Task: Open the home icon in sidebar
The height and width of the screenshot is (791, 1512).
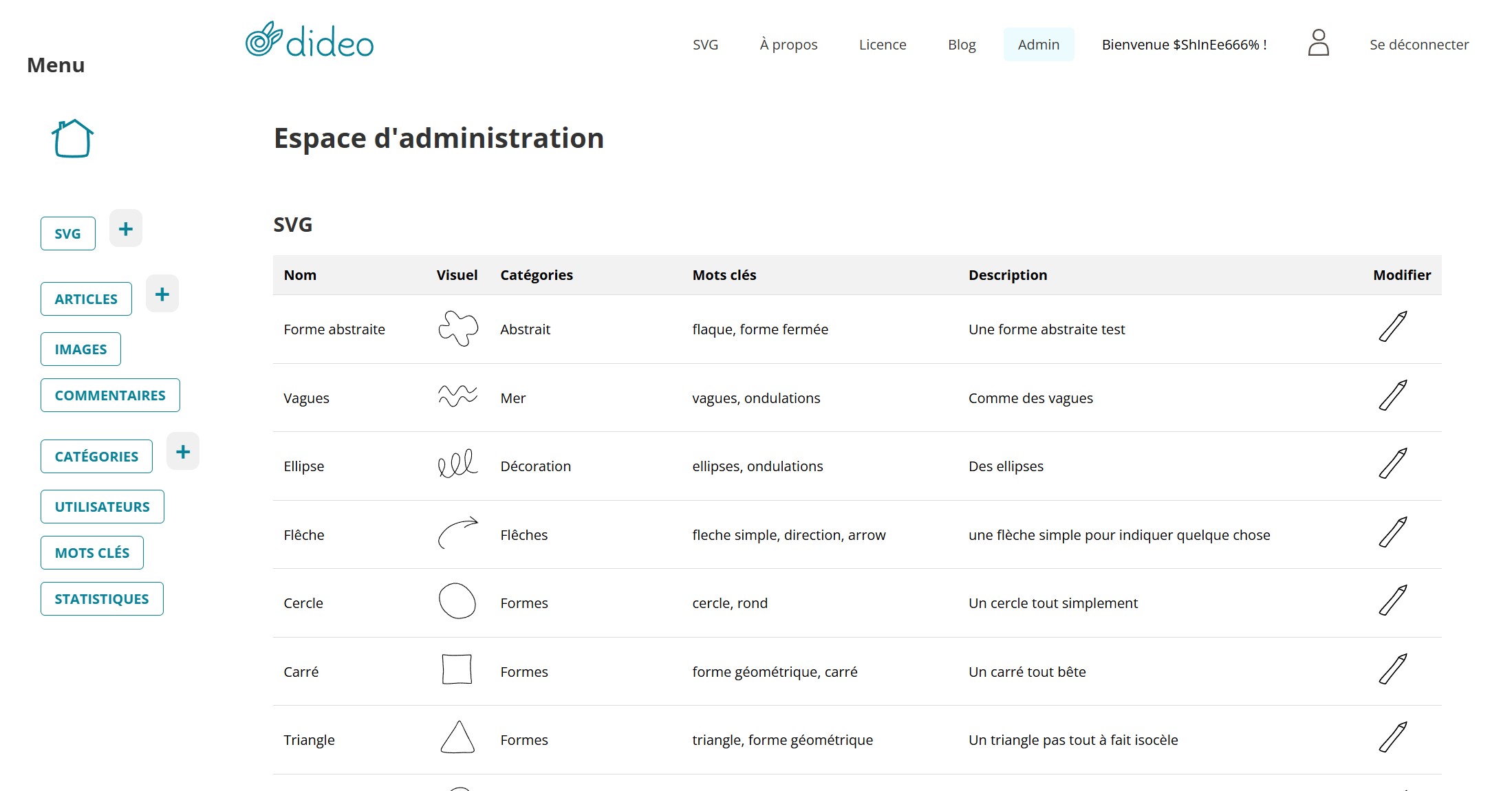Action: click(x=72, y=138)
